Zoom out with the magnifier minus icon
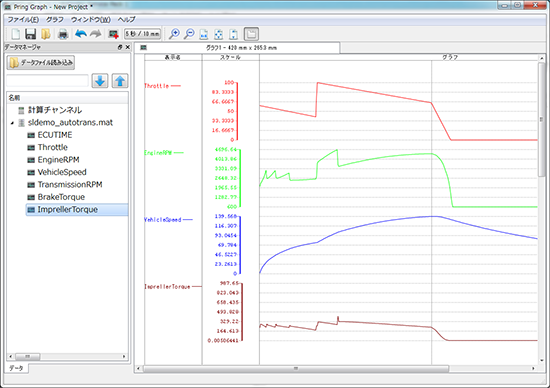The height and width of the screenshot is (388, 550). [189, 34]
